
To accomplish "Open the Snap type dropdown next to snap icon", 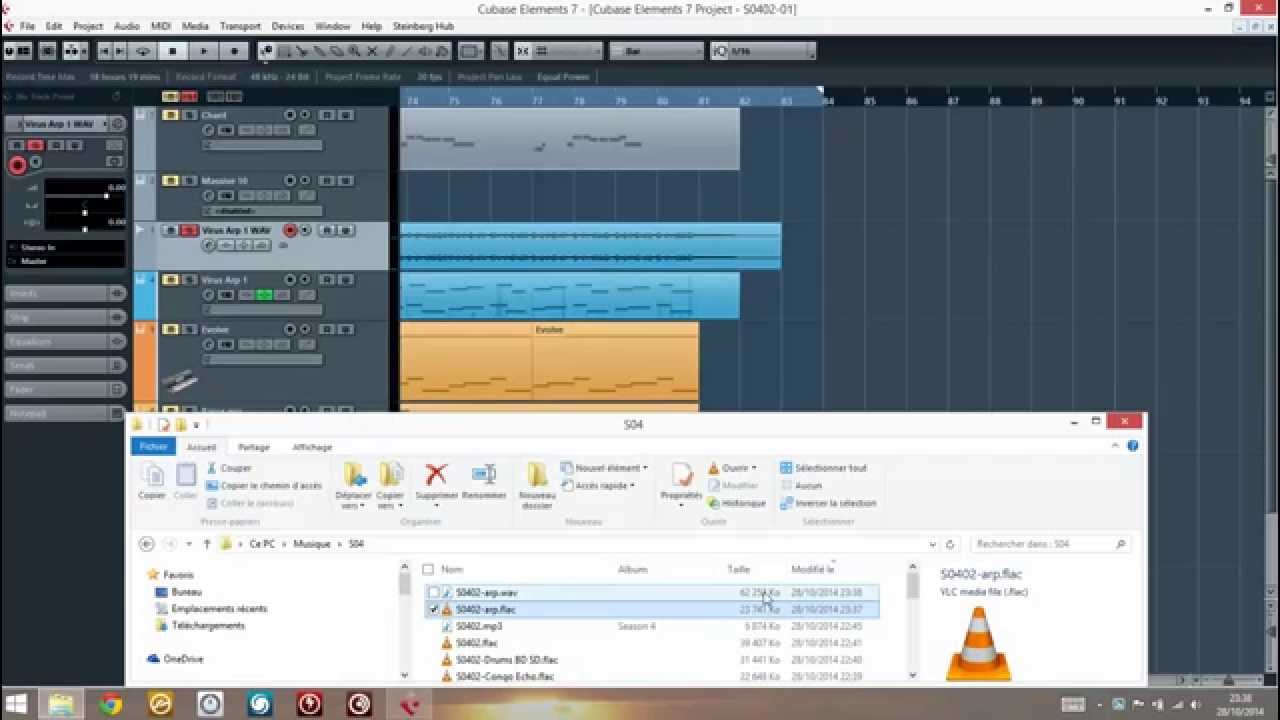I will coord(568,51).
